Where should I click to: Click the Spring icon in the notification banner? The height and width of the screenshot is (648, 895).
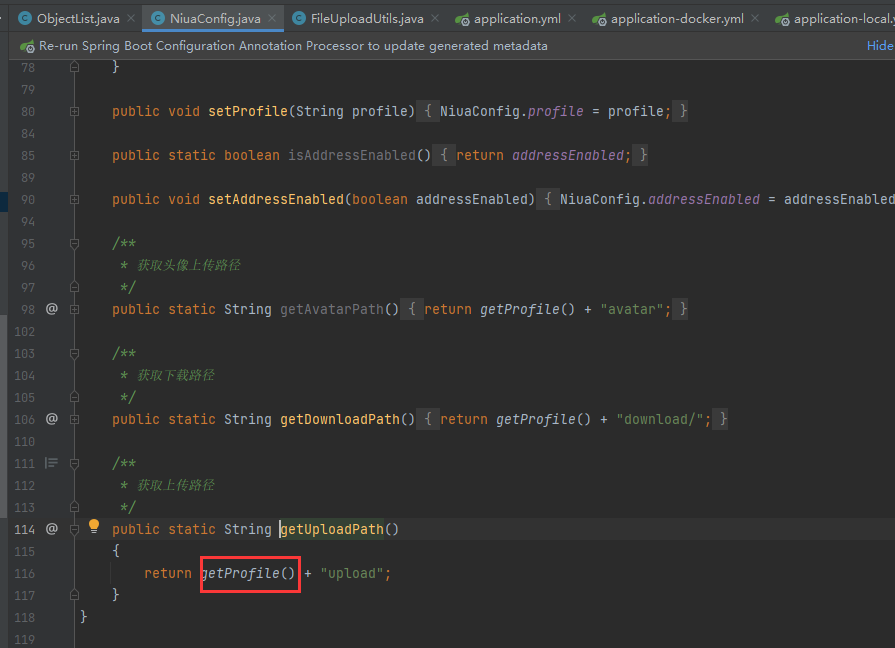pyautogui.click(x=27, y=46)
